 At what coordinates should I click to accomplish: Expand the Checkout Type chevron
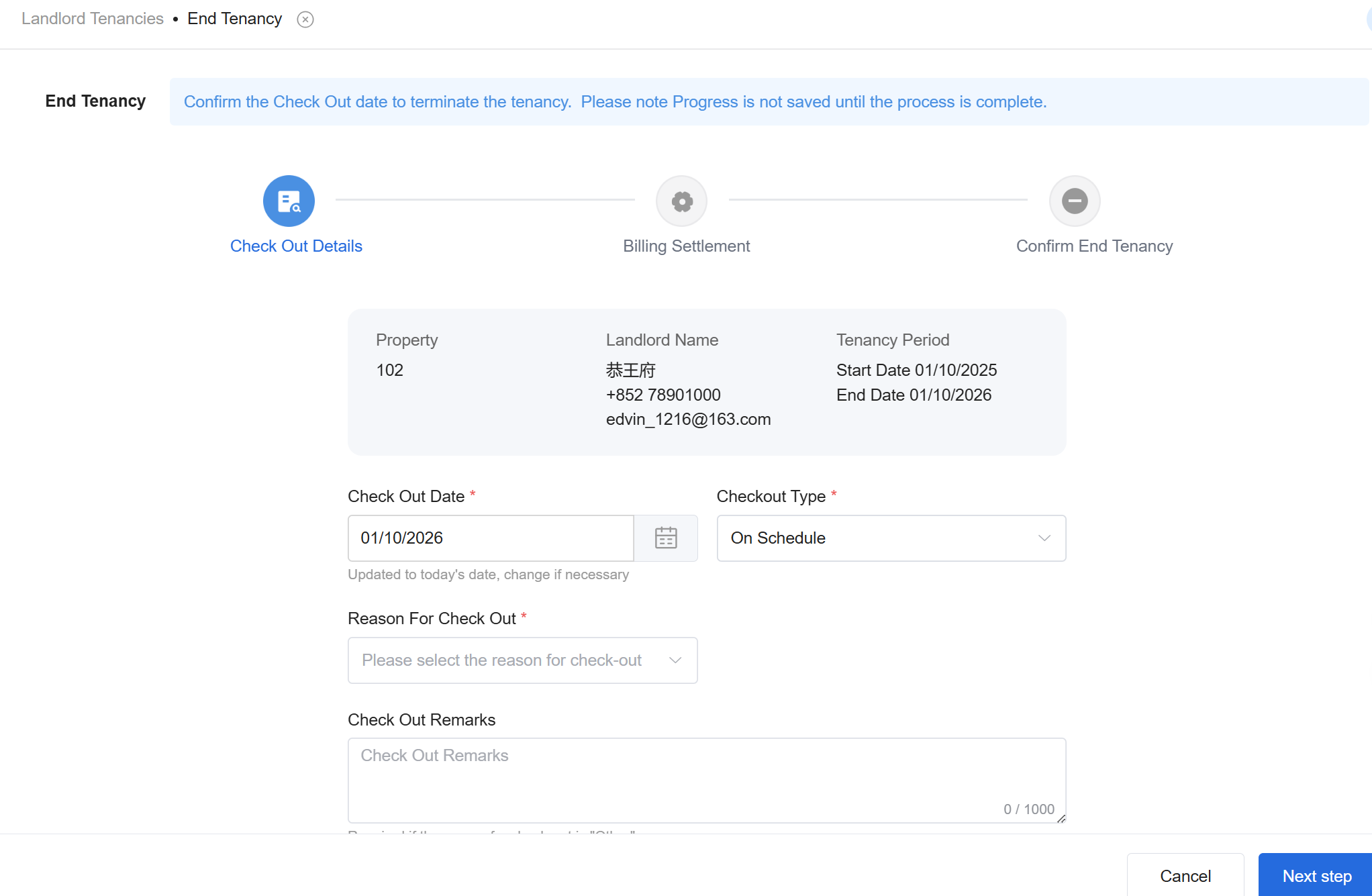click(x=1044, y=538)
